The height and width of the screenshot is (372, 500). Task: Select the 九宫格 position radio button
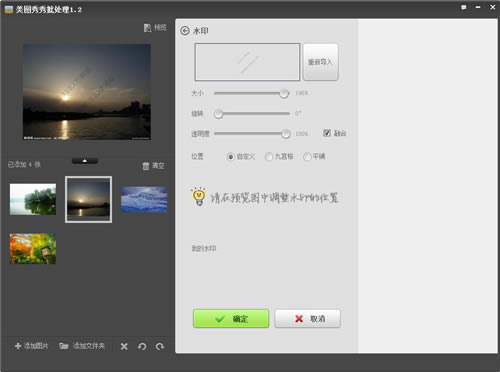269,156
